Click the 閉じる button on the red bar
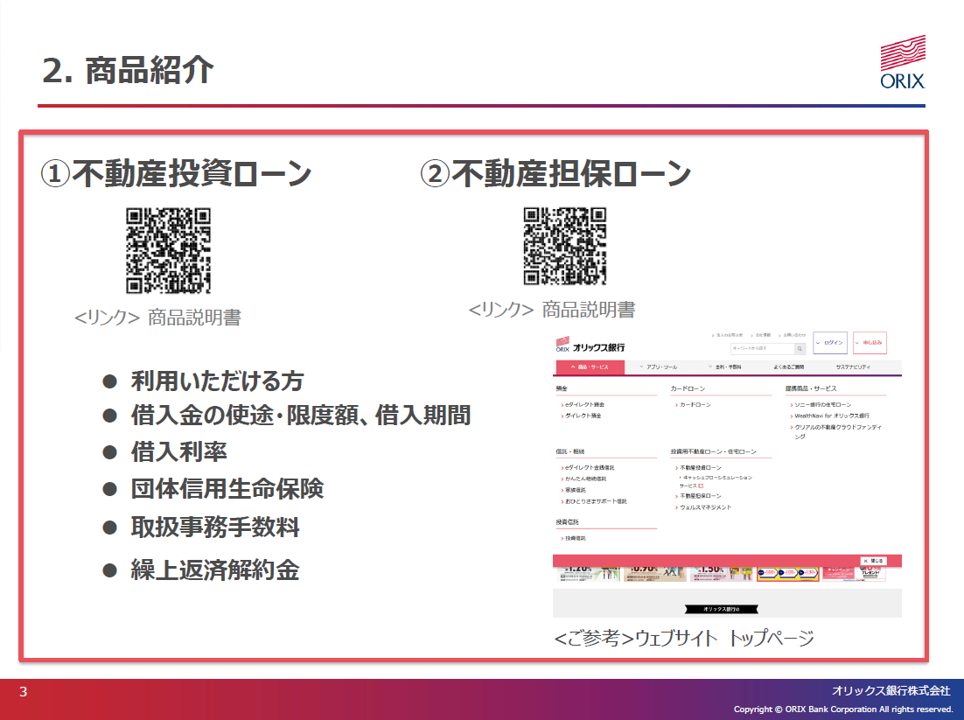The image size is (964, 720). click(874, 561)
